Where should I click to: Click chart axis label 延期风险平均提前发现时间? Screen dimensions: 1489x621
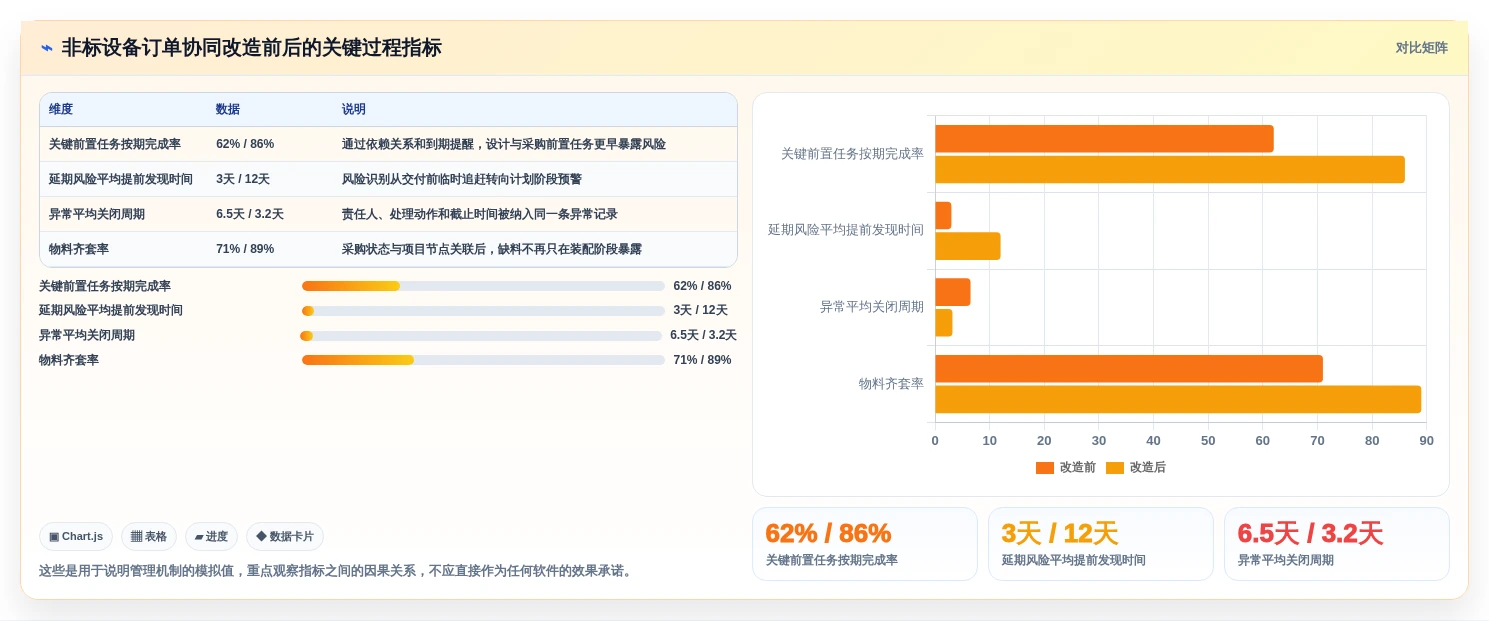tap(846, 230)
